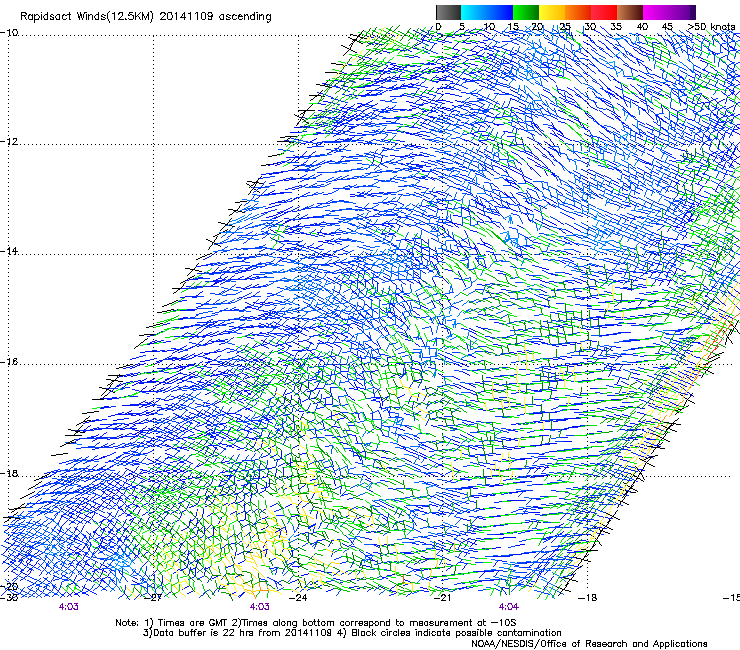Click the '>50 knots' legend label
This screenshot has height=650, width=740.
[711, 27]
